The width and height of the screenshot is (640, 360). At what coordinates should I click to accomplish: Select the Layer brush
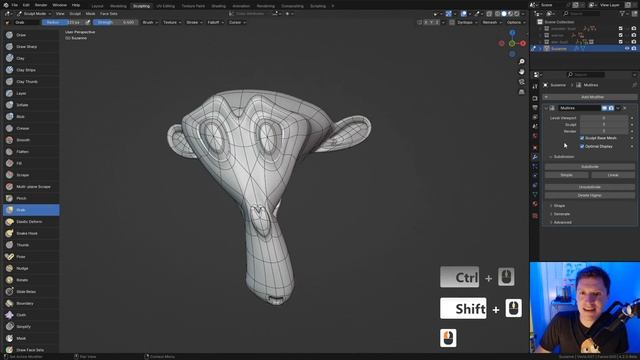31,93
